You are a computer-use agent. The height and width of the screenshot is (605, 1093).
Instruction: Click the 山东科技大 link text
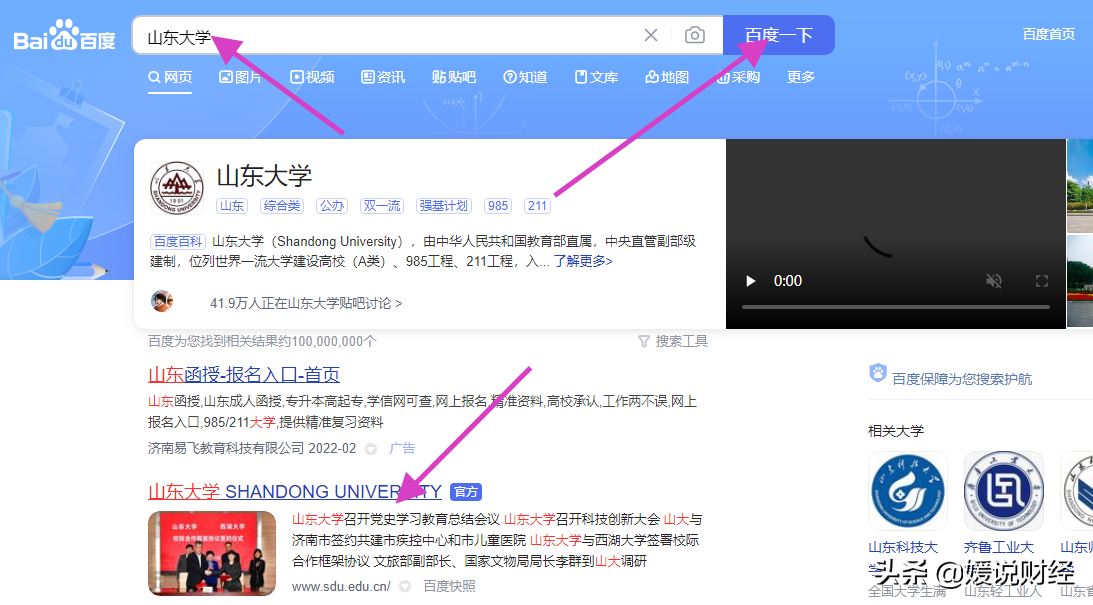coord(903,547)
